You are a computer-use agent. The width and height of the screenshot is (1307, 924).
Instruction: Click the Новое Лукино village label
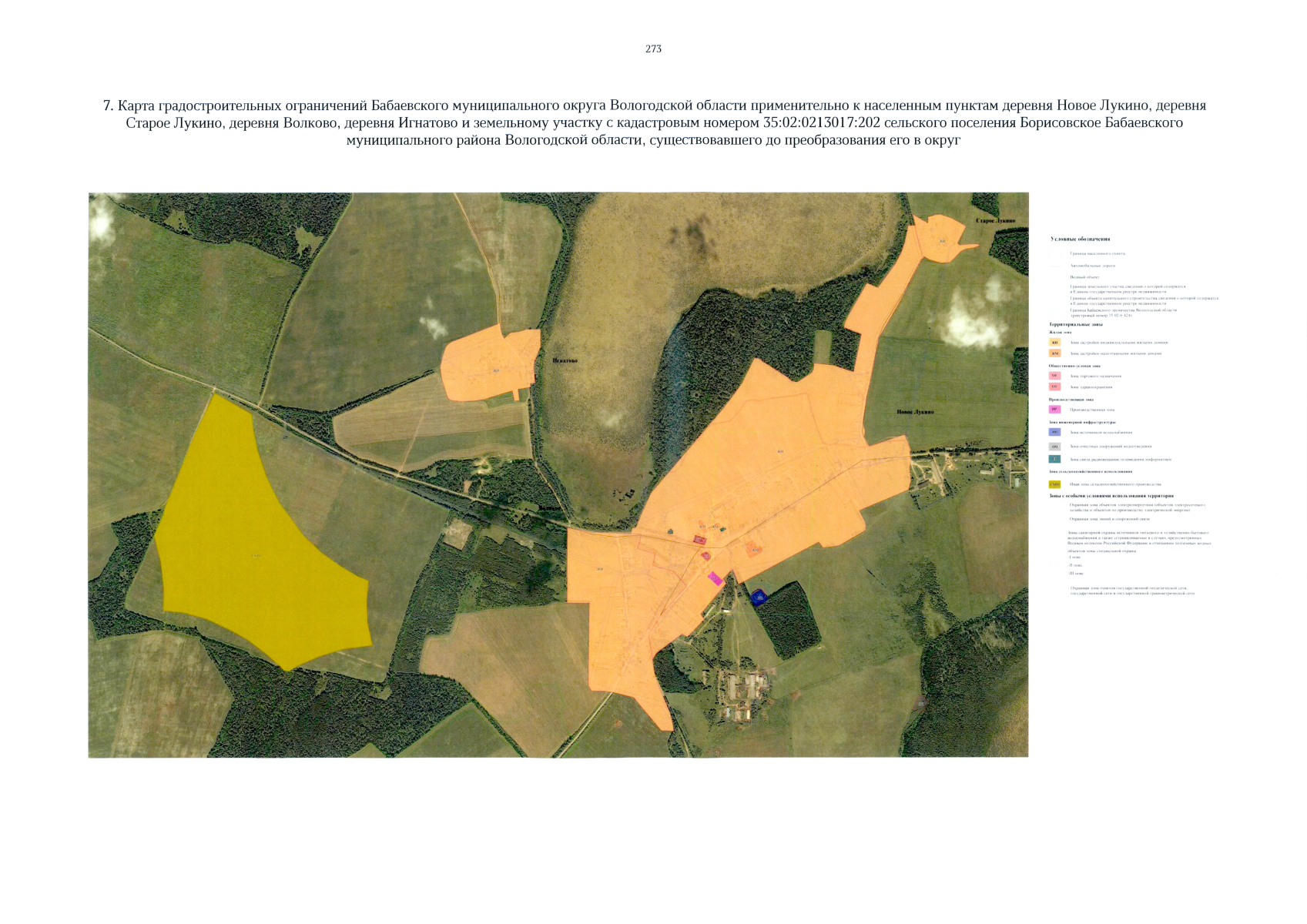[x=914, y=412]
